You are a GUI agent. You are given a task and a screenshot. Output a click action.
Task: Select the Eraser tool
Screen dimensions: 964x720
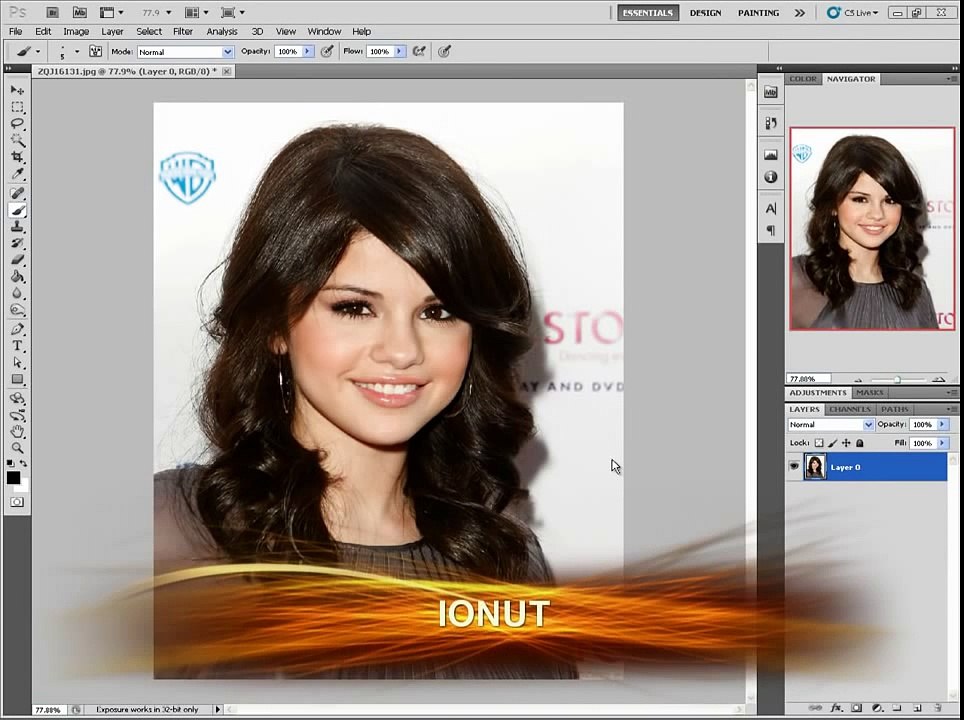click(x=17, y=260)
